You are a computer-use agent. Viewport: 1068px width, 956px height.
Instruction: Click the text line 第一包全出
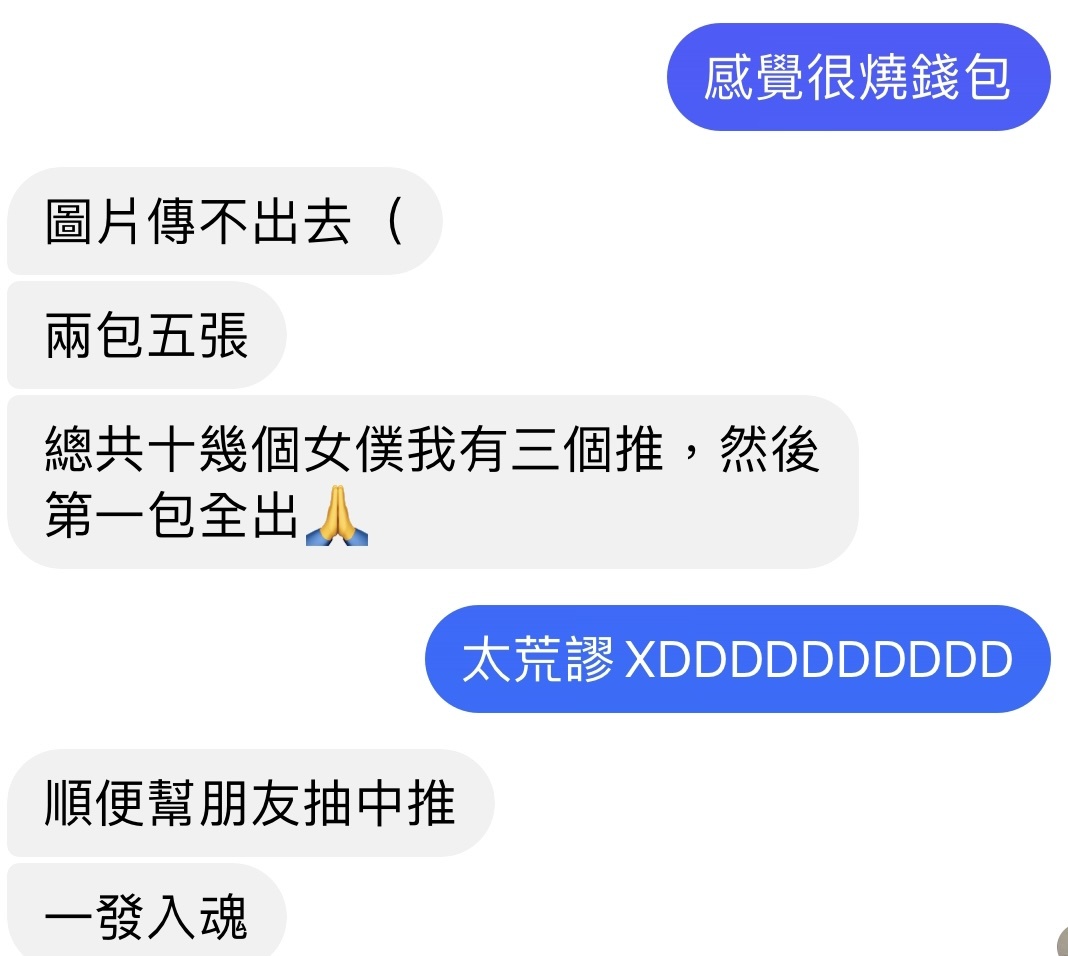click(x=172, y=515)
